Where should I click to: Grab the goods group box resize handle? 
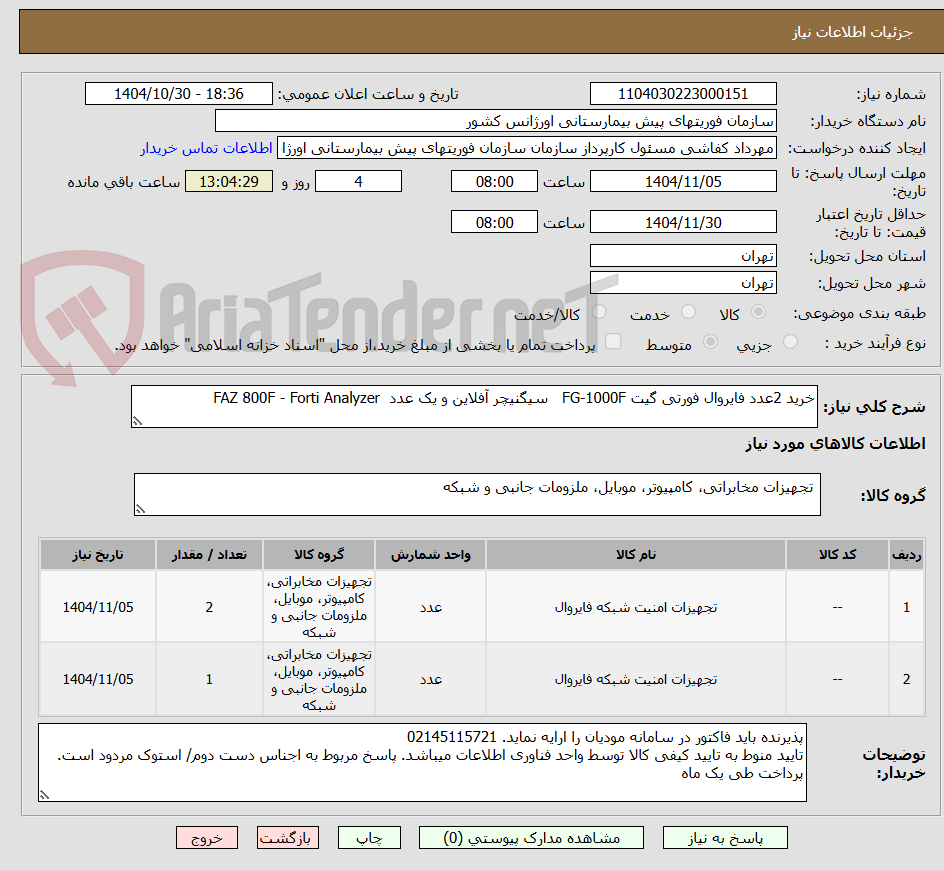(141, 509)
